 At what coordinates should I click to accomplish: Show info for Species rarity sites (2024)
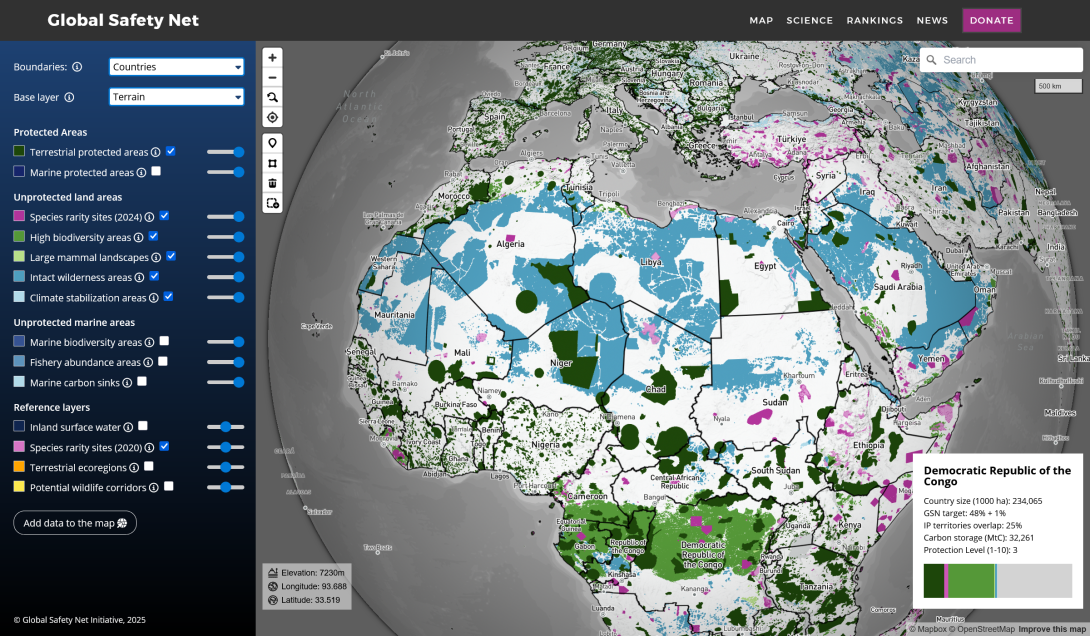pos(149,217)
